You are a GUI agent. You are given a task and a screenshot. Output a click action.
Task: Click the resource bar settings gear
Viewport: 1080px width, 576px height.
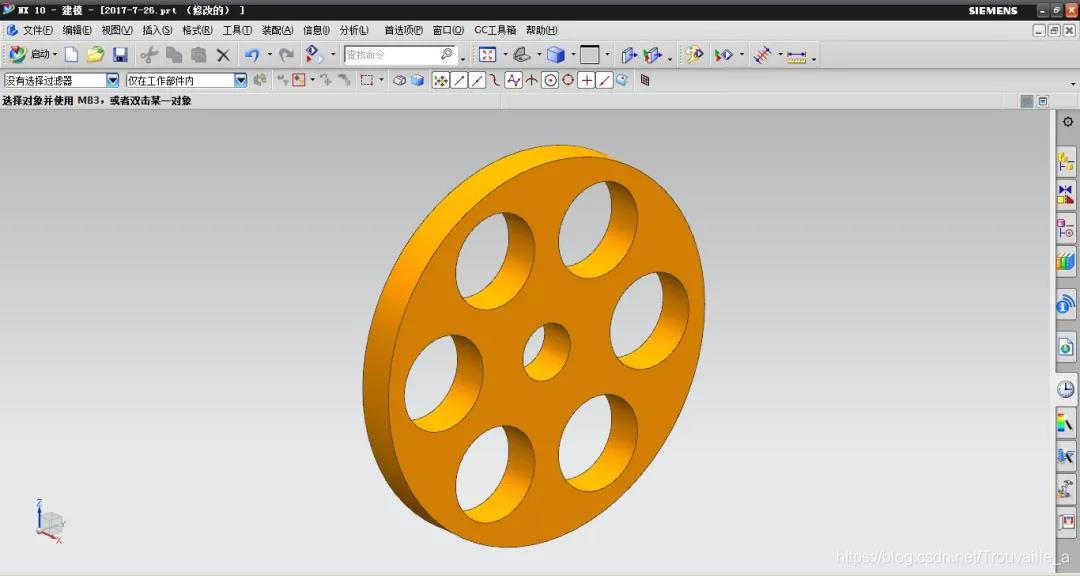click(x=1068, y=122)
